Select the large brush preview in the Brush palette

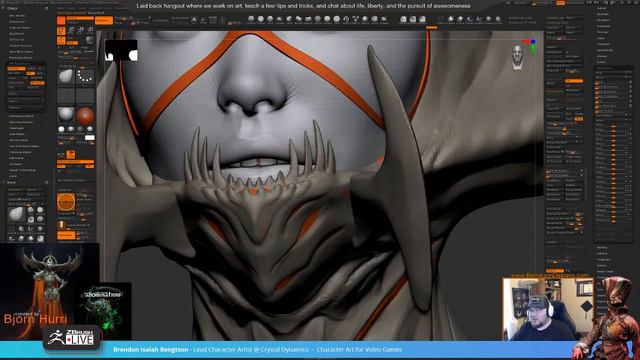coord(16,214)
